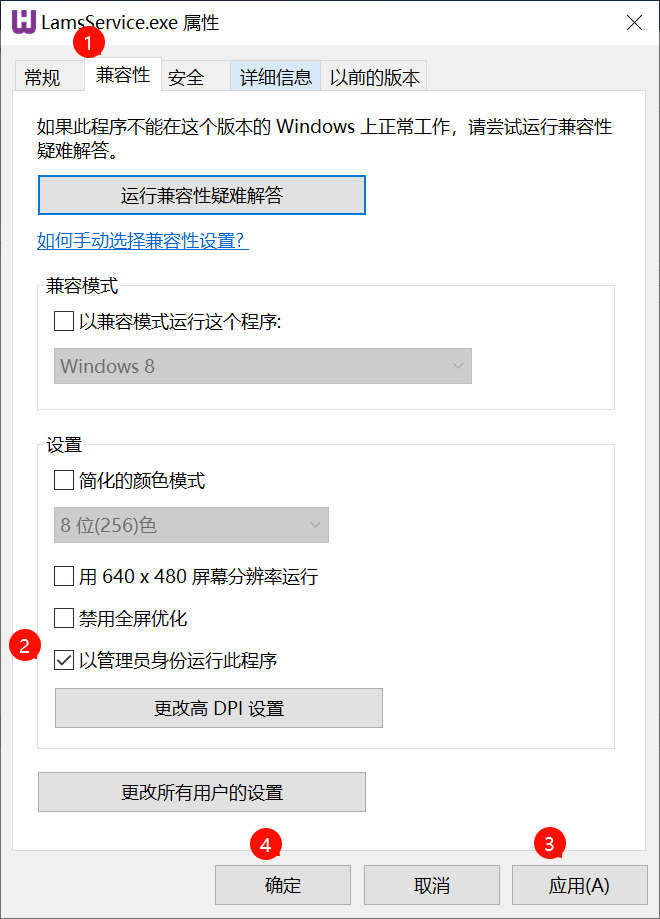Click the 应用(A) button
This screenshot has height=919, width=660.
(579, 885)
